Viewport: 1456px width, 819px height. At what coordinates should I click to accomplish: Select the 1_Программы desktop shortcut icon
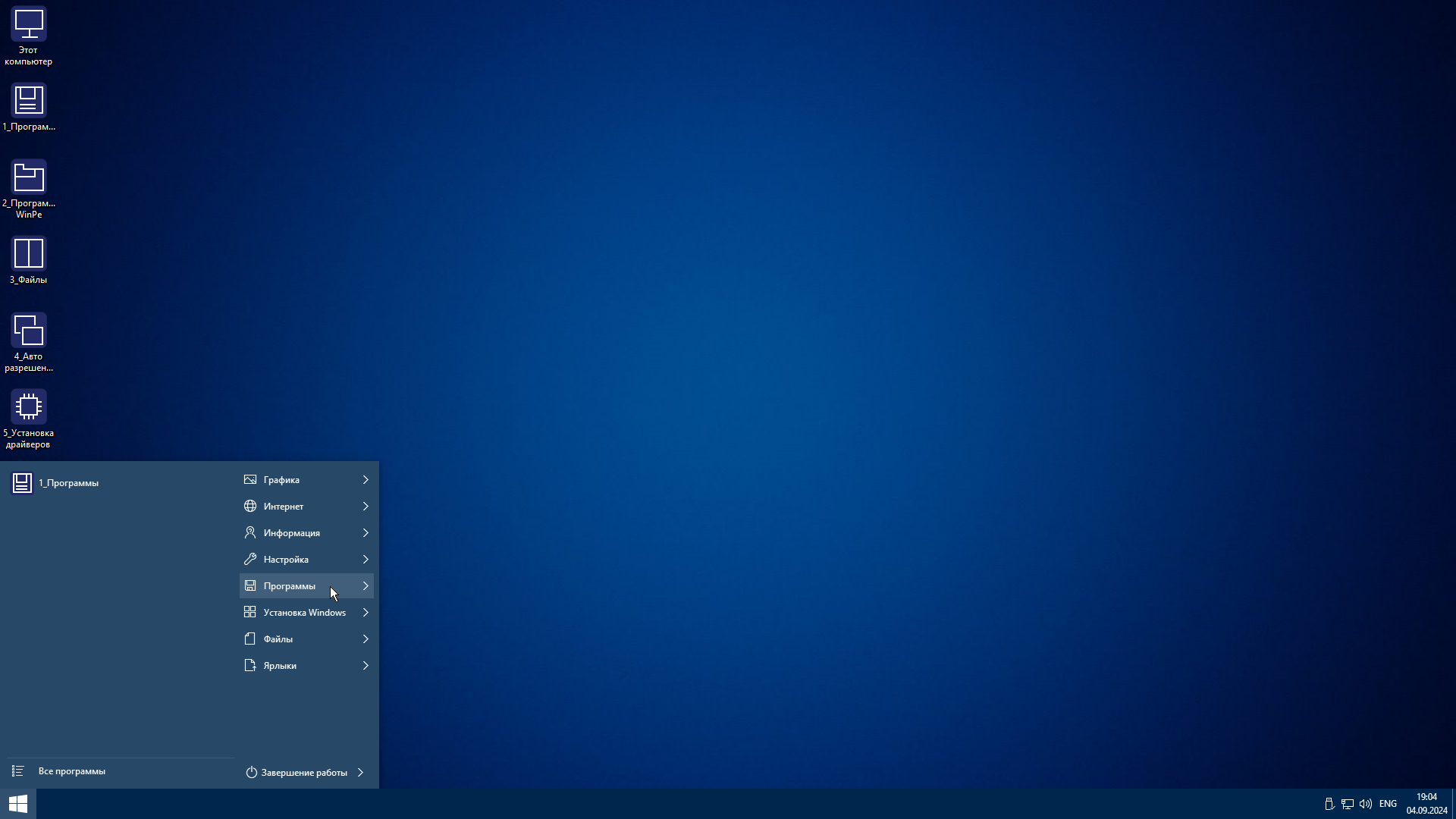click(x=29, y=101)
